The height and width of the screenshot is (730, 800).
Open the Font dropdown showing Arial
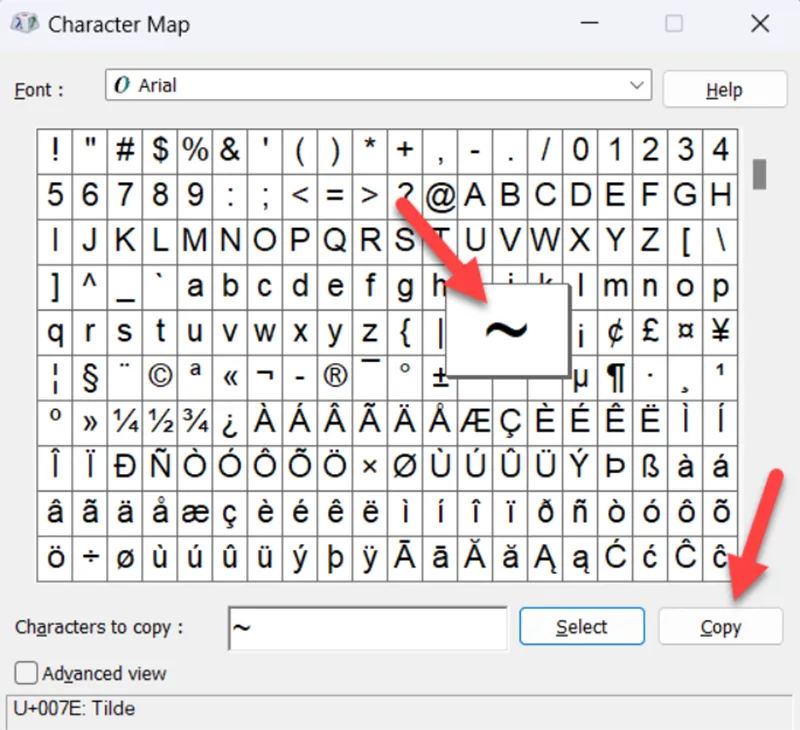point(378,85)
